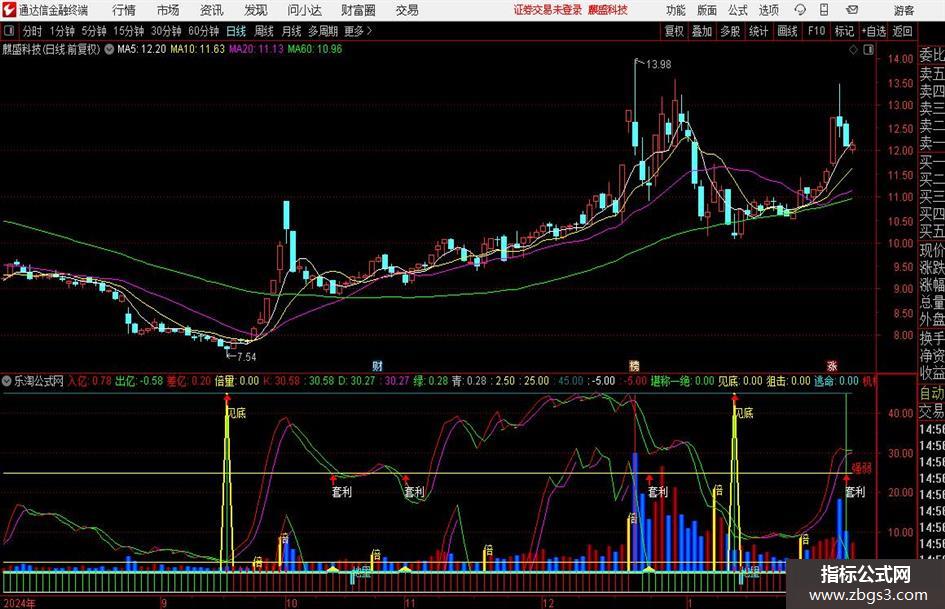Click the 财 event marker under the chart

click(377, 366)
